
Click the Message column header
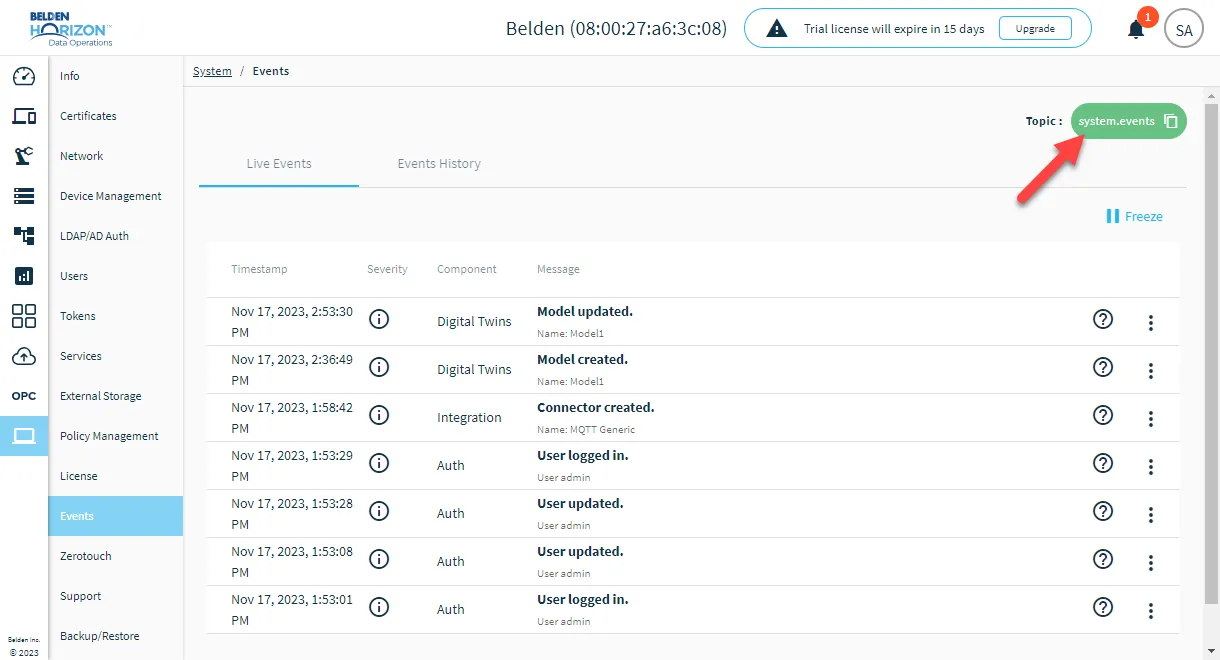pos(558,269)
